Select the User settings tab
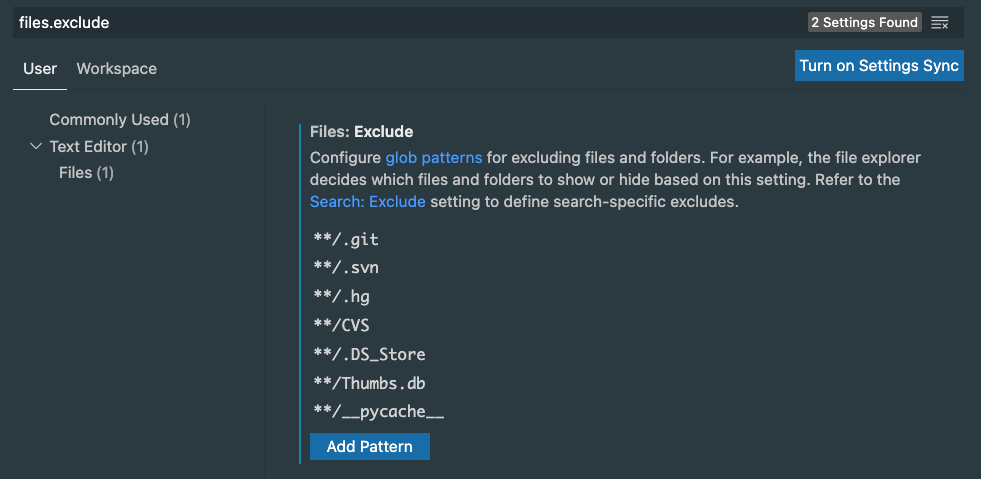Screen dimensions: 981x479 coord(40,69)
